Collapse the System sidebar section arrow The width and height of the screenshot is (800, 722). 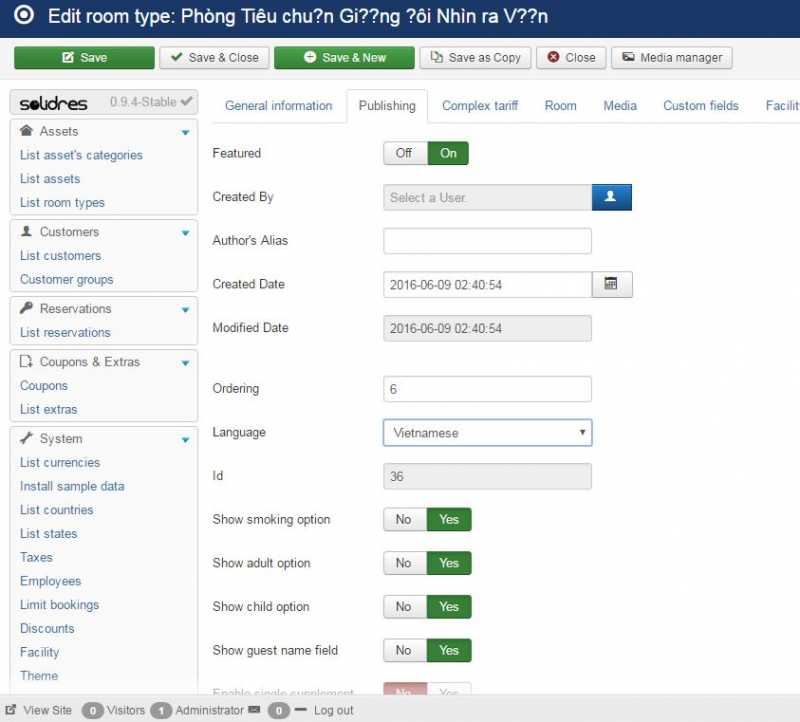(x=185, y=440)
